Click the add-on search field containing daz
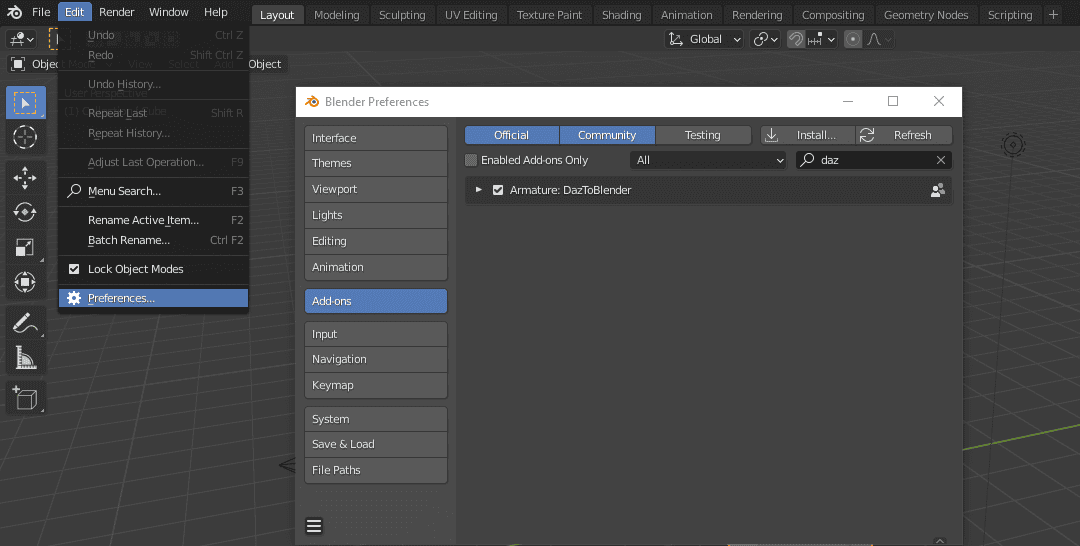The image size is (1080, 546). 873,160
